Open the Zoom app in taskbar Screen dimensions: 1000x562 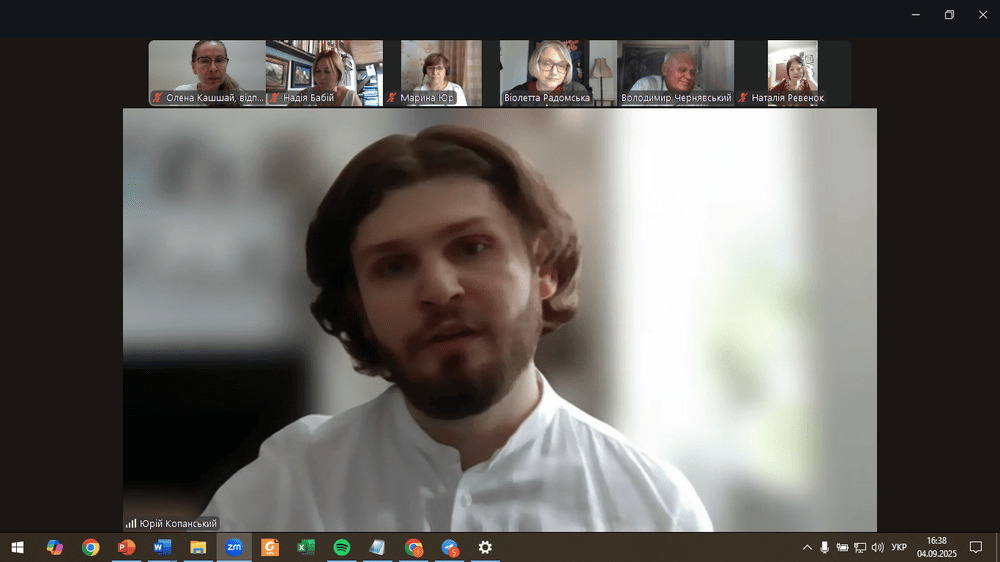[234, 547]
